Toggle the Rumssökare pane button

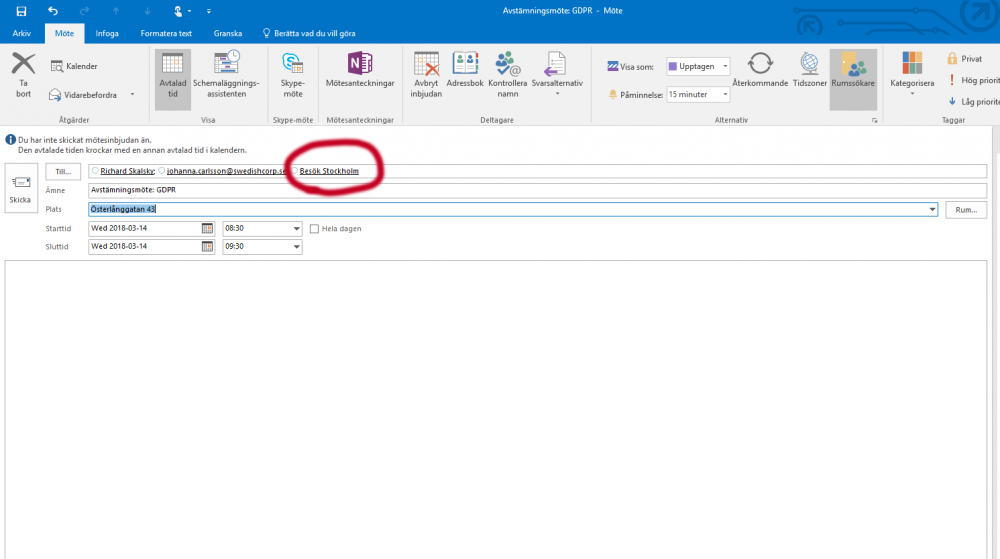click(853, 65)
